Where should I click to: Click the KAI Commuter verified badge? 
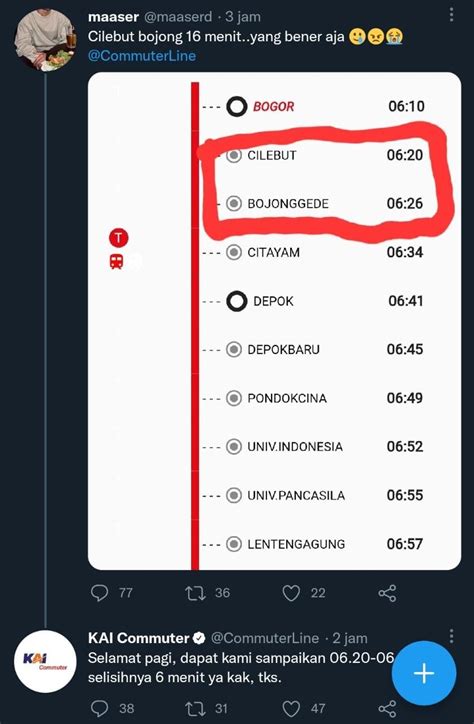[199, 639]
